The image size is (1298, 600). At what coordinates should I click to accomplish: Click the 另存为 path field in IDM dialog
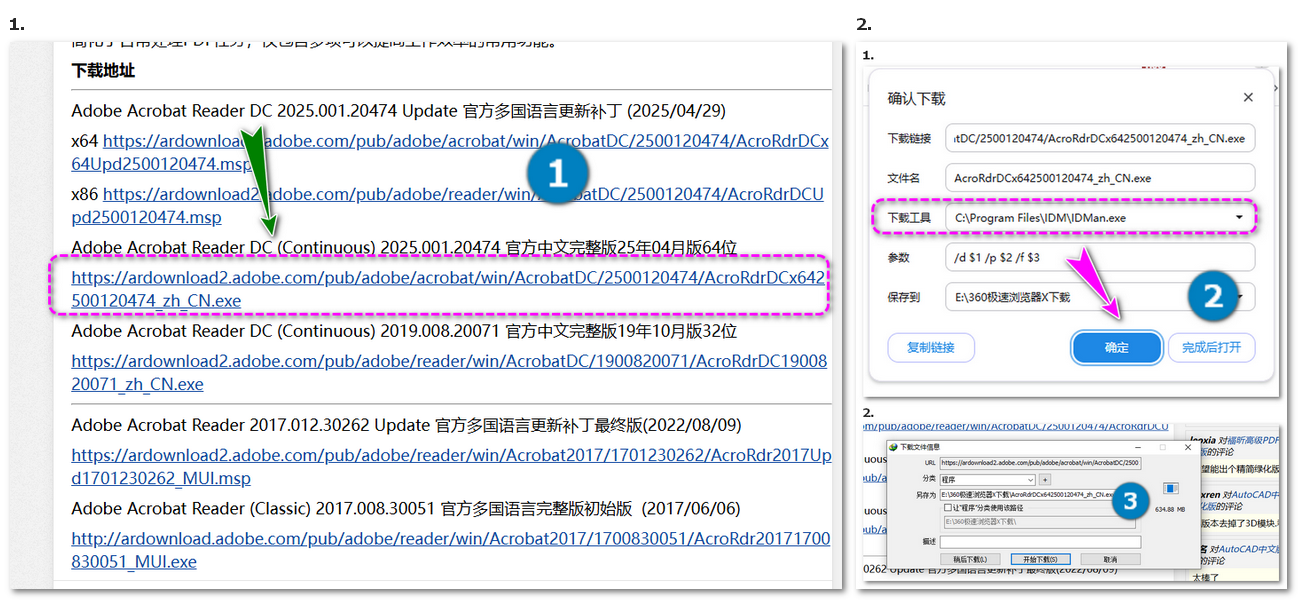(1040, 494)
